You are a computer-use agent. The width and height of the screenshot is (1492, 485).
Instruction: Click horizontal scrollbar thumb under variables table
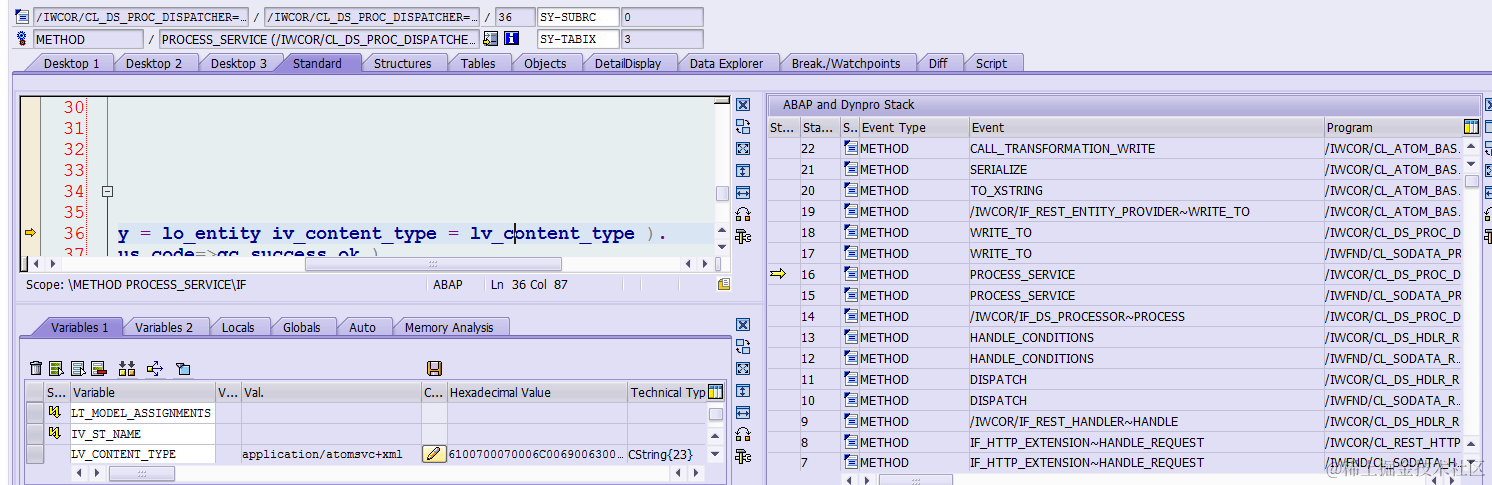(140, 473)
